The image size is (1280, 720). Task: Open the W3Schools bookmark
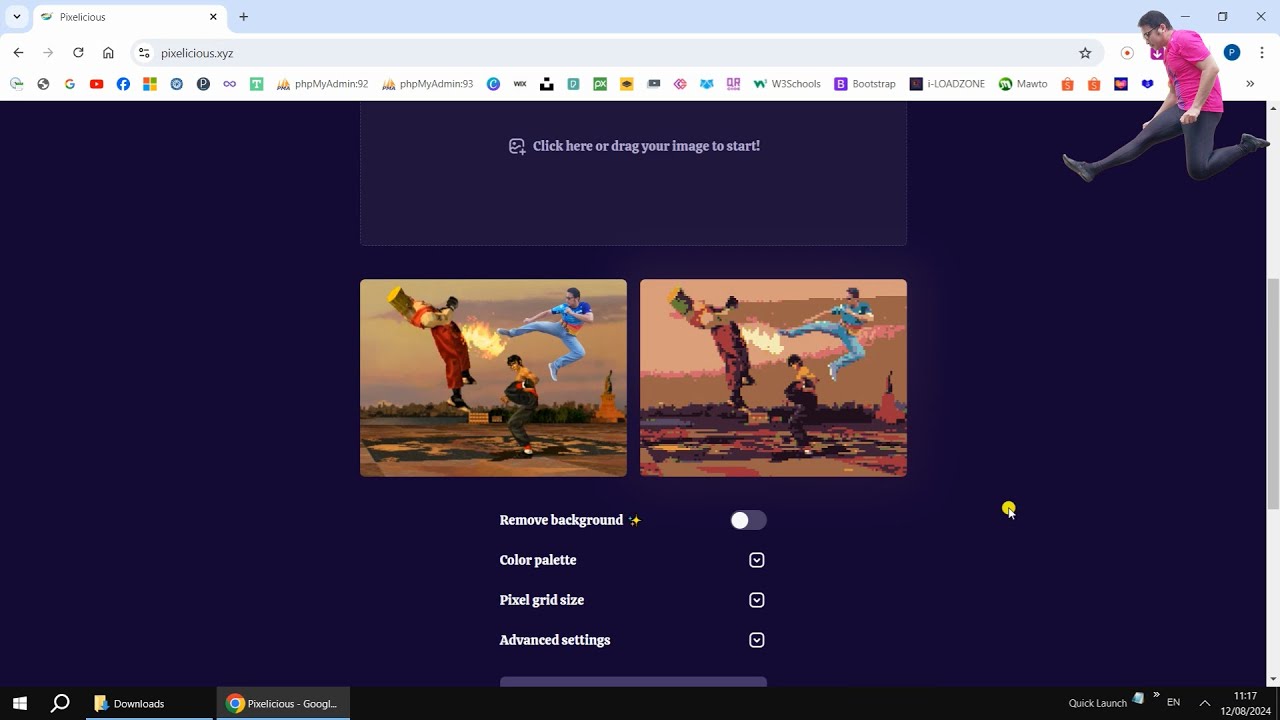click(x=786, y=84)
